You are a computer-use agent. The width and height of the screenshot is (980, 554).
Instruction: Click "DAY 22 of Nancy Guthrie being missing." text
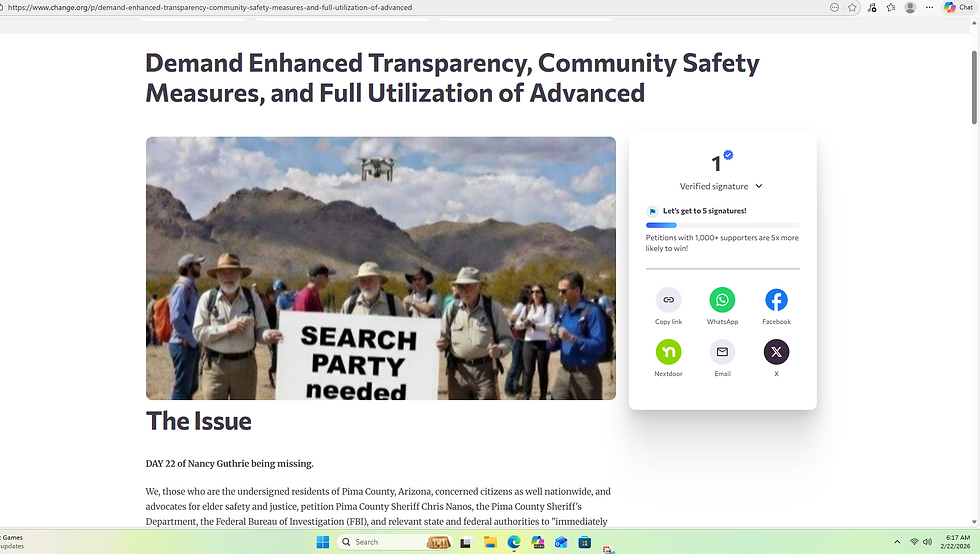click(229, 463)
